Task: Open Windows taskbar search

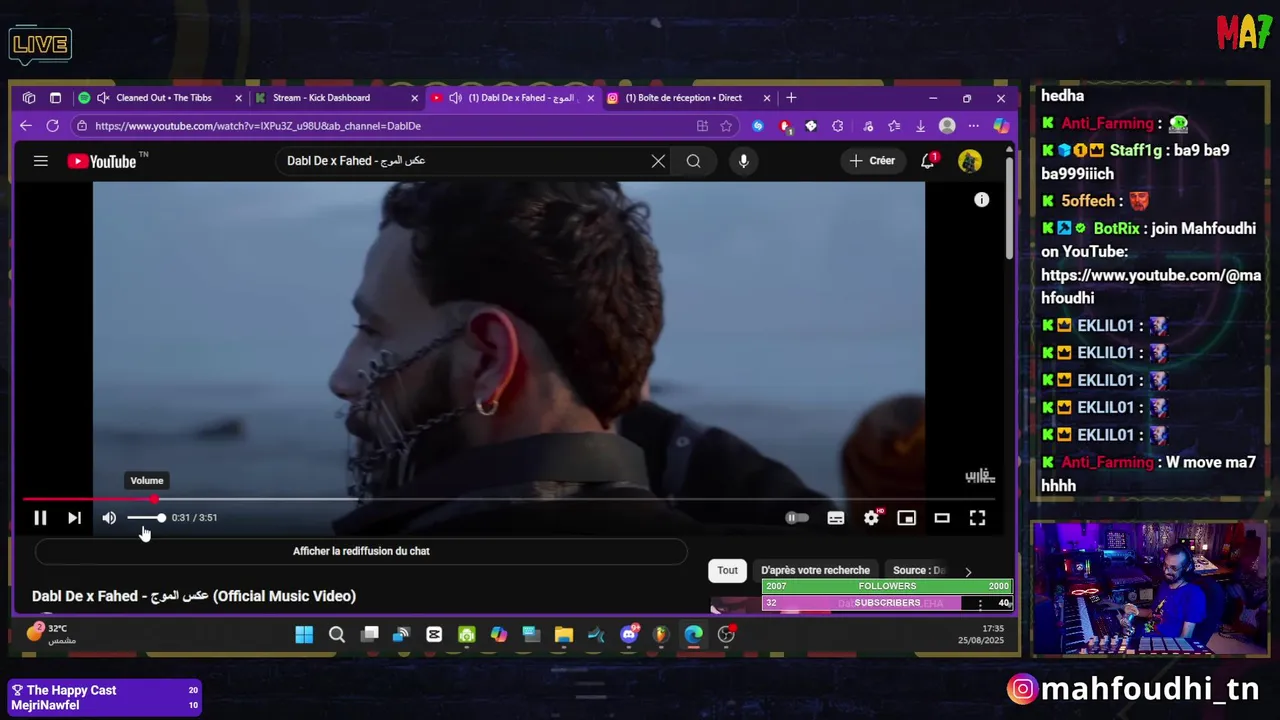Action: [x=337, y=634]
